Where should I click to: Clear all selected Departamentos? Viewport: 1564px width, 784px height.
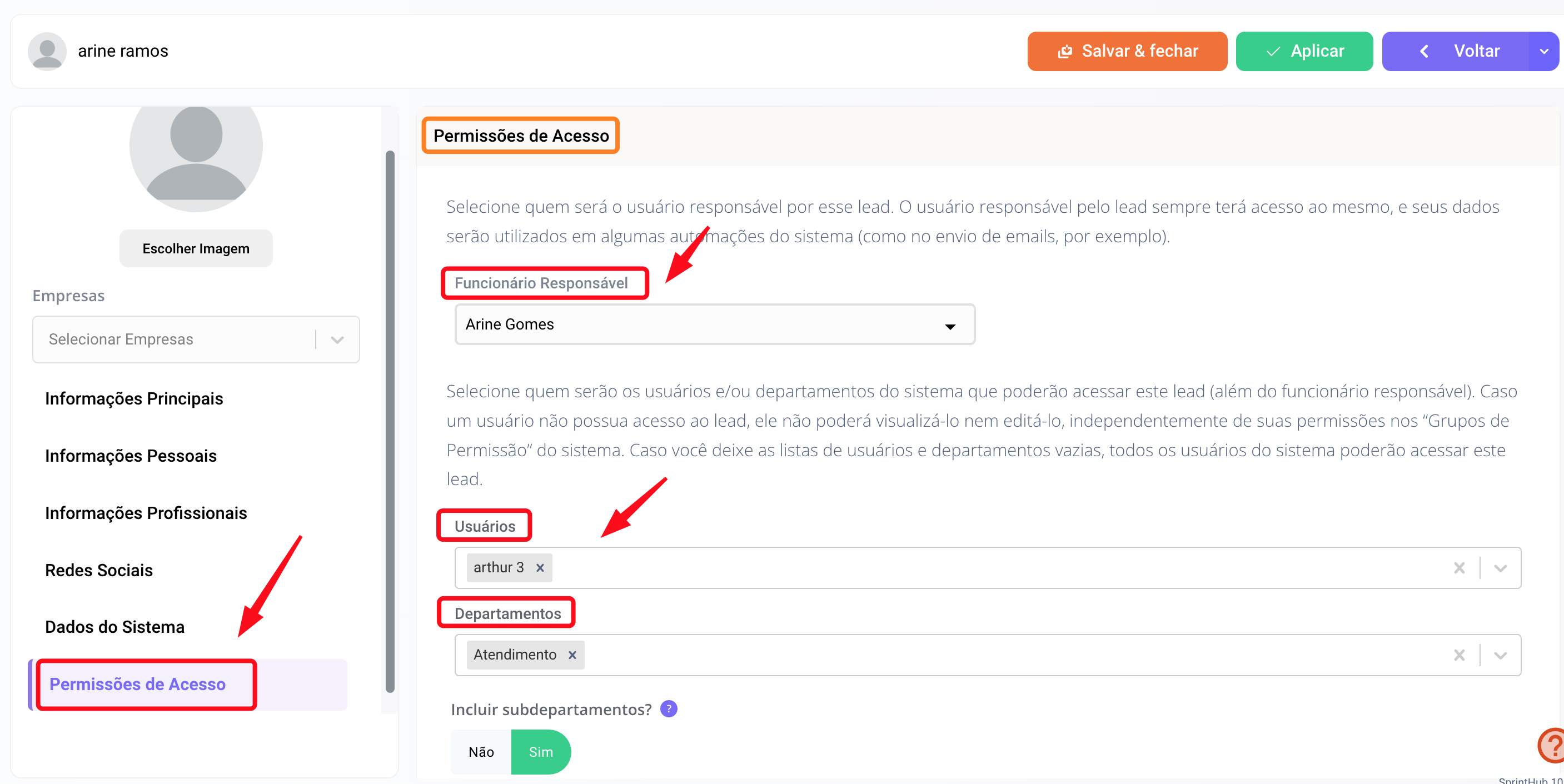click(x=1459, y=655)
